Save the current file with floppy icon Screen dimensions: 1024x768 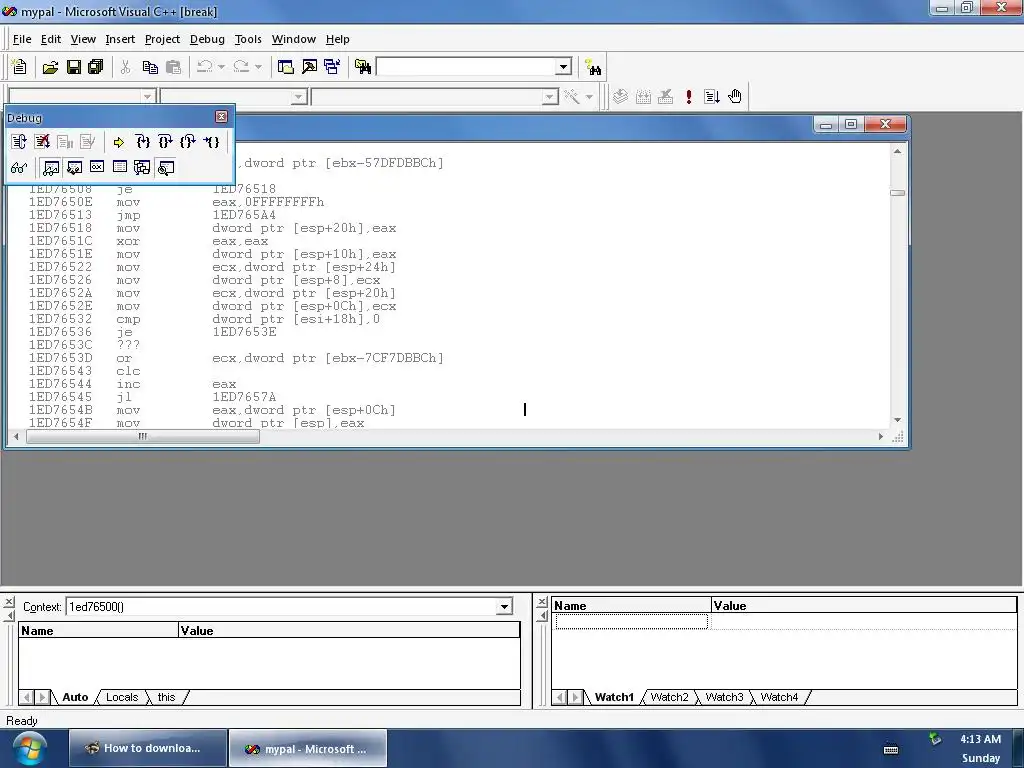pos(73,67)
